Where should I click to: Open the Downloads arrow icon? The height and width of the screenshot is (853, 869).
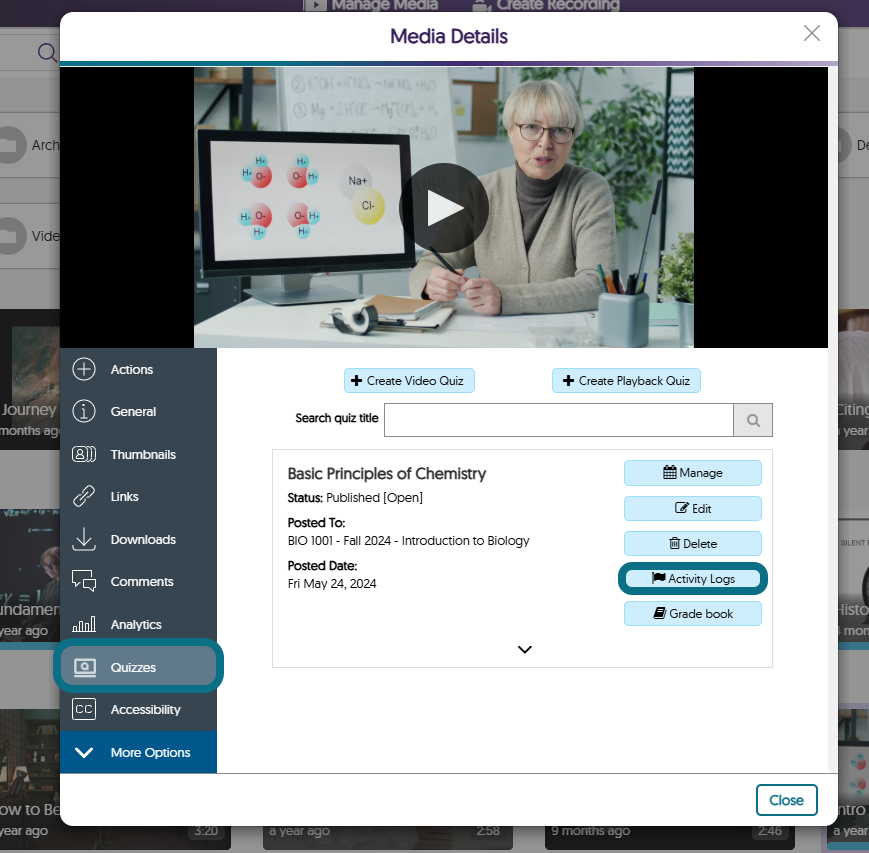pyautogui.click(x=84, y=539)
